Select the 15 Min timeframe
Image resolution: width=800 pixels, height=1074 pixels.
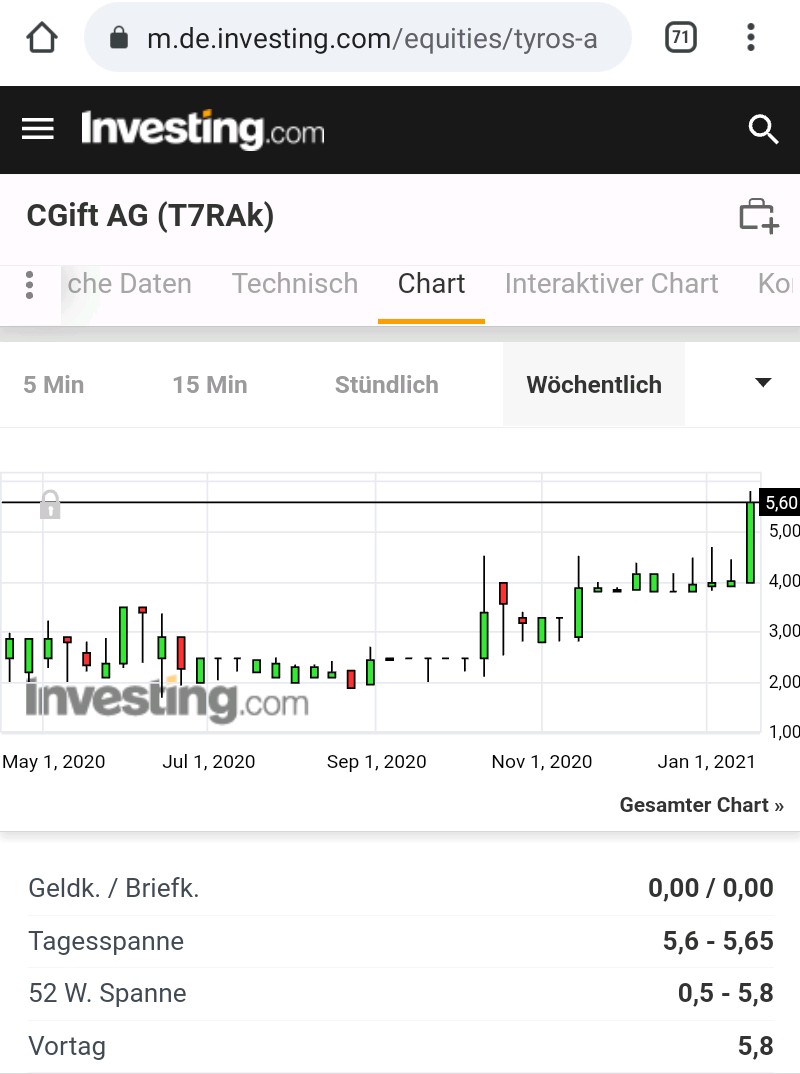(210, 385)
